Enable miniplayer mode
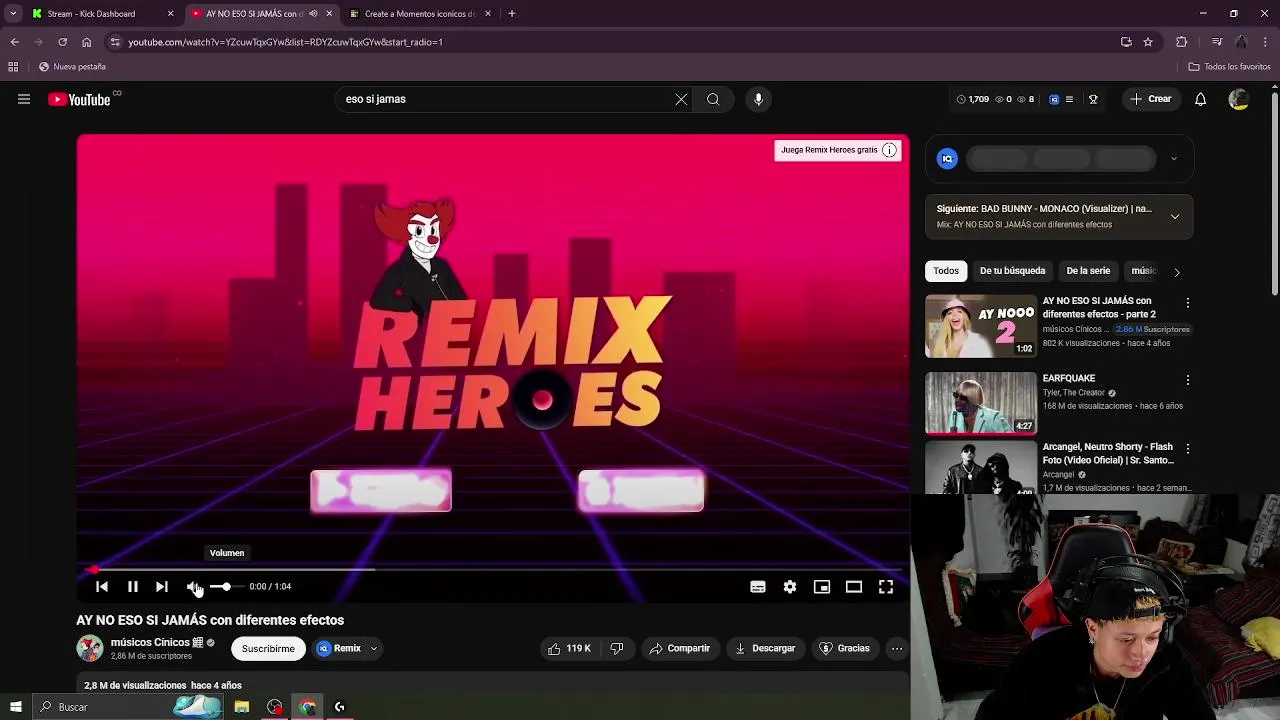1280x720 pixels. (822, 587)
